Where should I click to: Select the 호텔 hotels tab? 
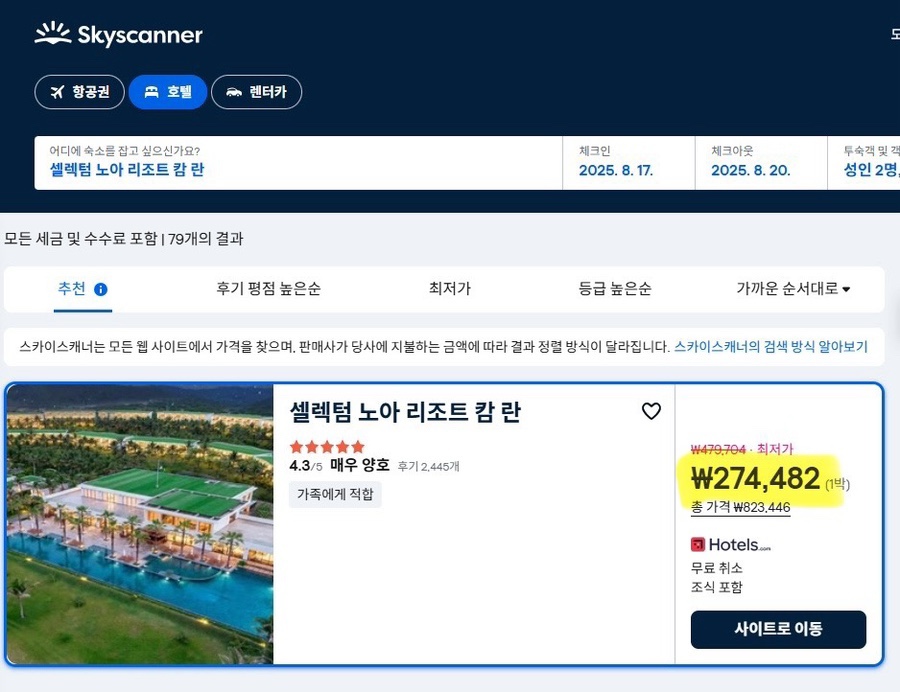168,92
